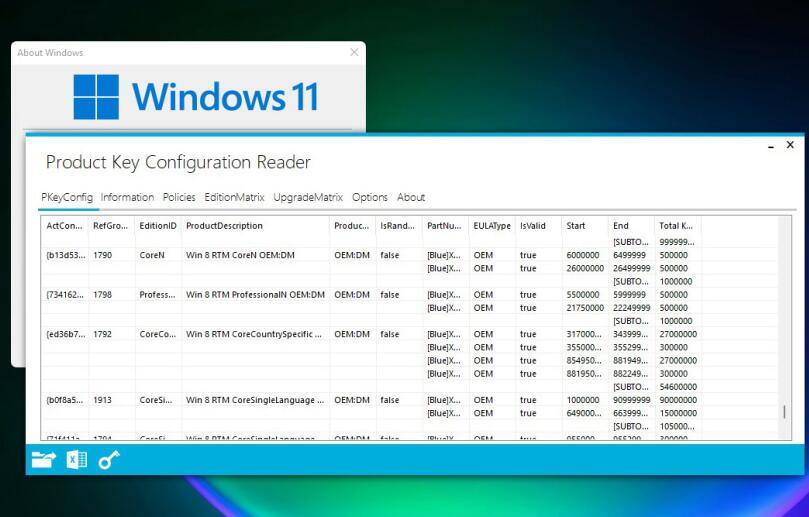Select the Win 8 RTM ProfessionalN OEM:DM row

point(410,295)
